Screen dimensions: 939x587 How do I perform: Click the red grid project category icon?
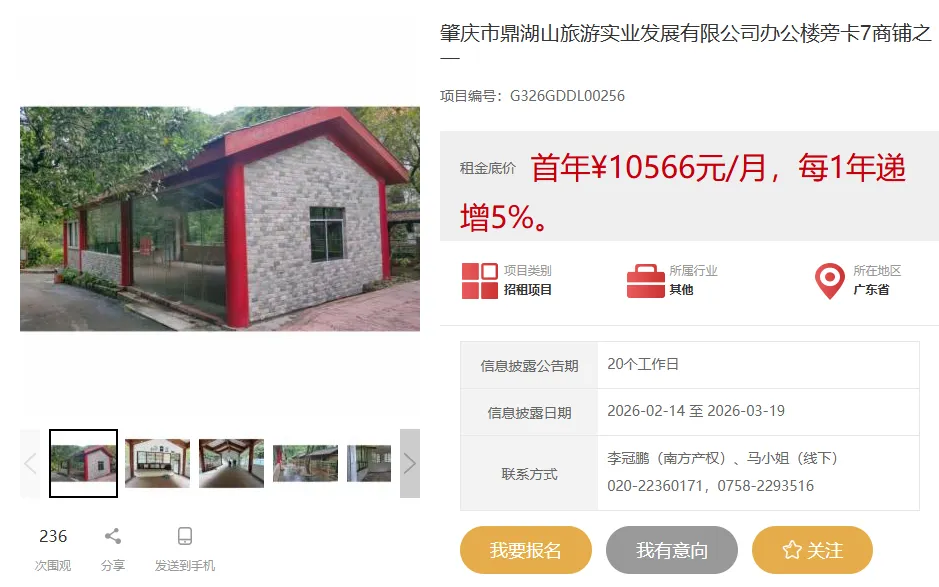[x=480, y=281]
